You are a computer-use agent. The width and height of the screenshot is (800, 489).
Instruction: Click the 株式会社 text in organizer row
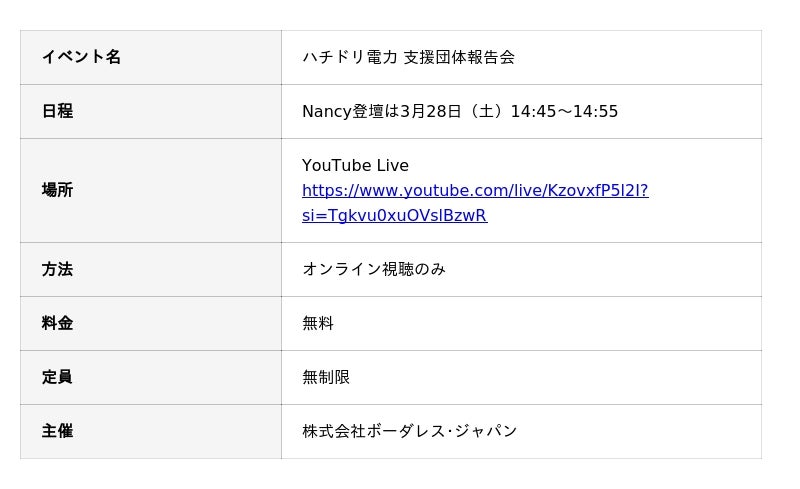[x=334, y=431]
